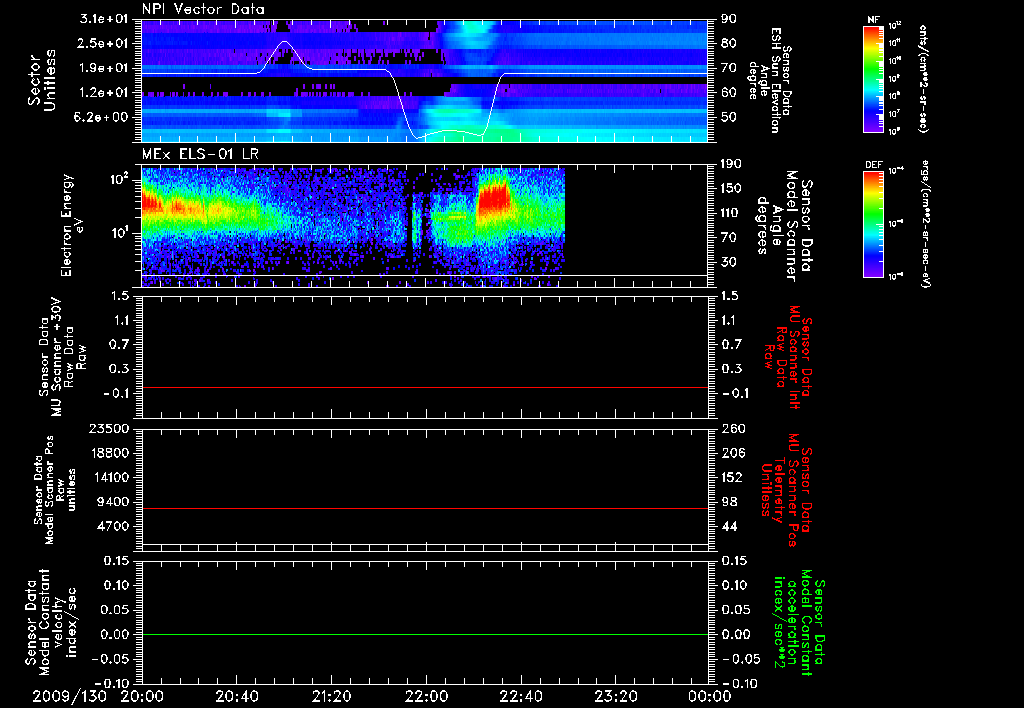Click the "DEF" label above color bar

point(873,165)
